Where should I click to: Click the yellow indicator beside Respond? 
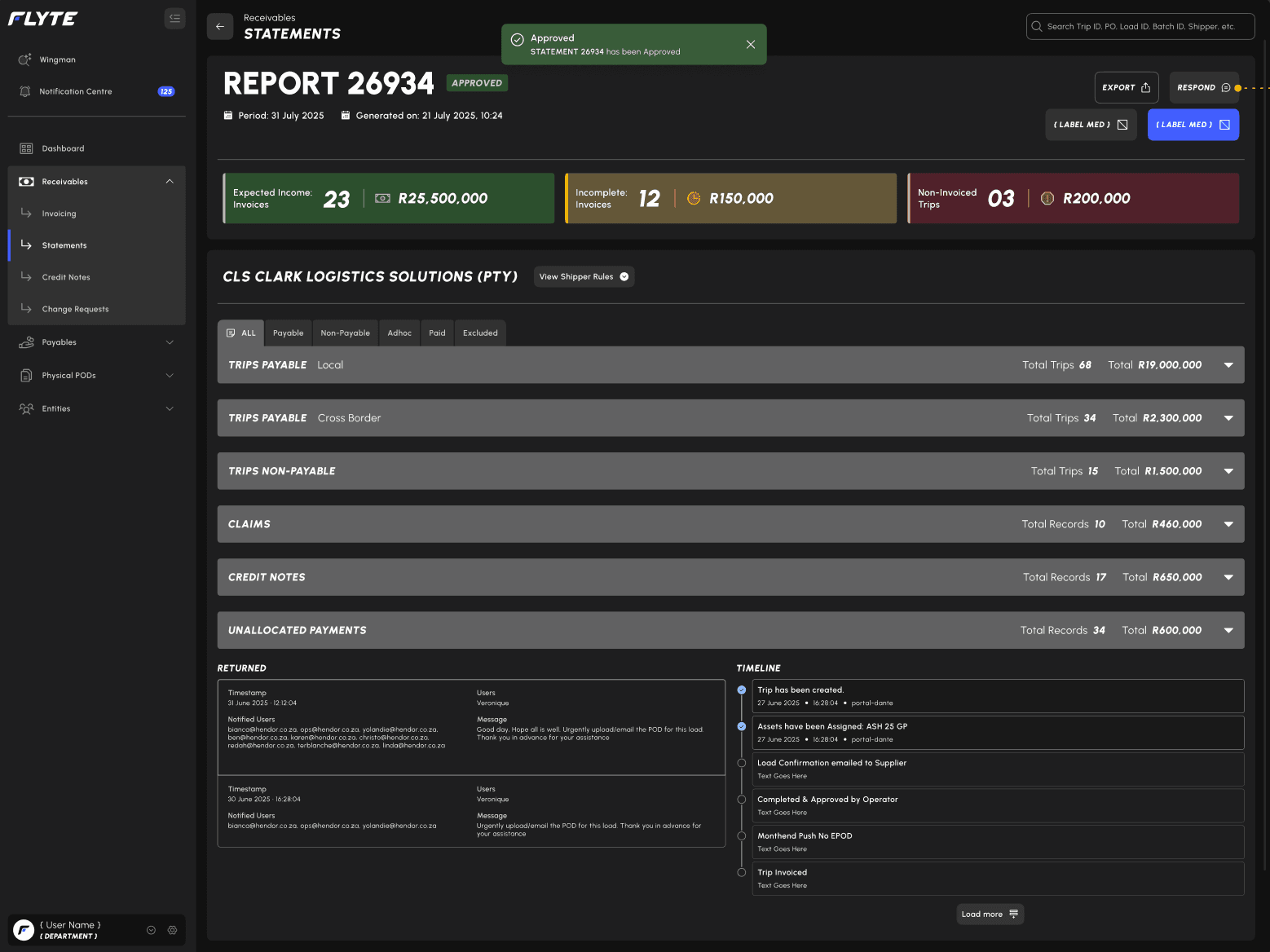coord(1238,87)
